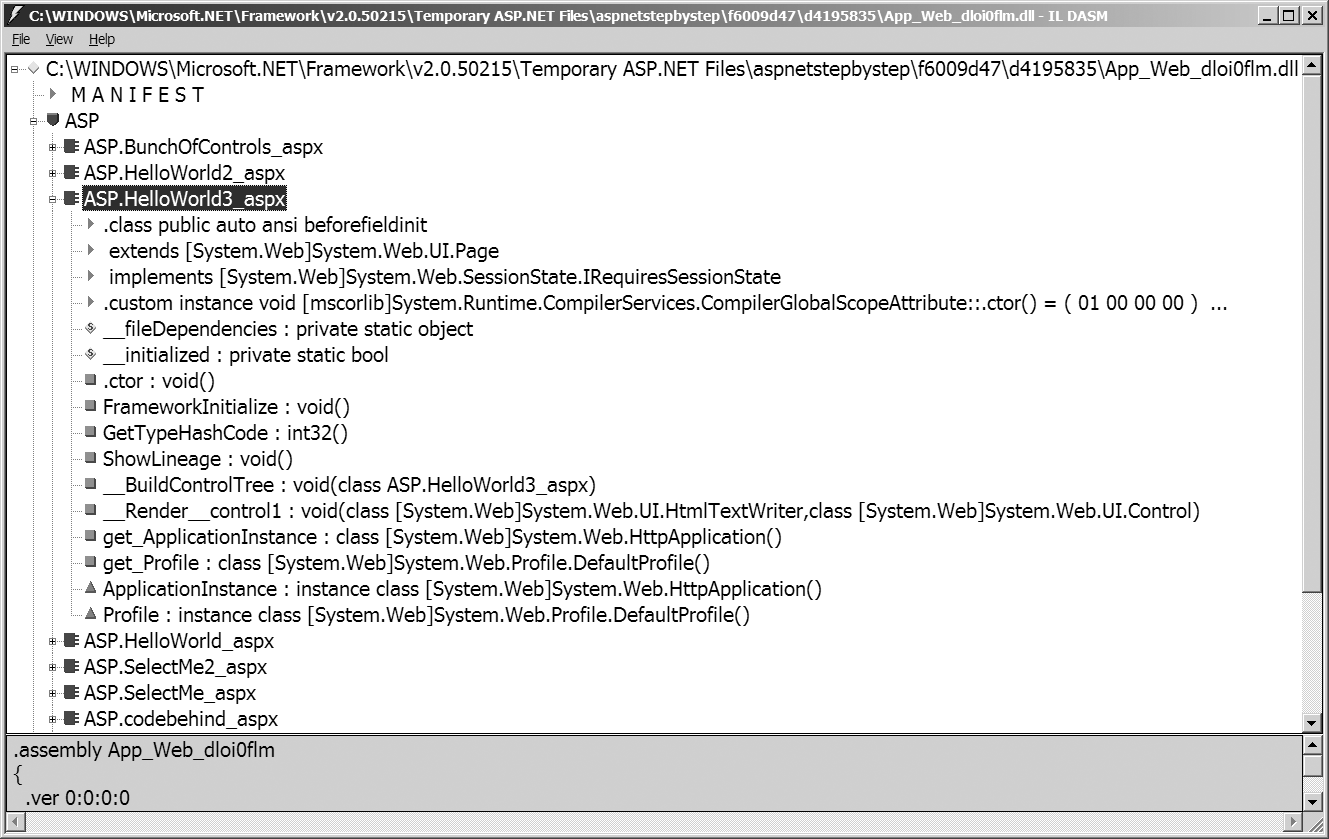Click the horizontal scrollbar's right arrow

click(x=1293, y=821)
